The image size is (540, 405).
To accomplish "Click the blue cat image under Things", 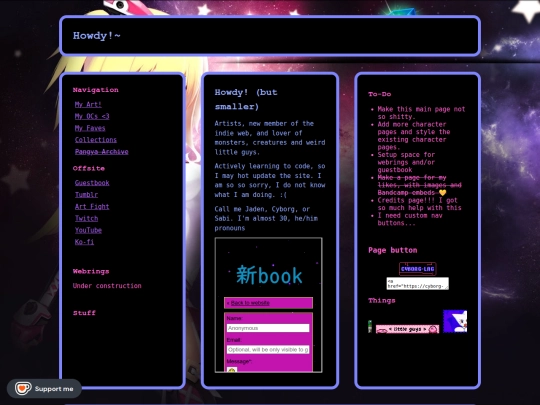I will click(455, 321).
